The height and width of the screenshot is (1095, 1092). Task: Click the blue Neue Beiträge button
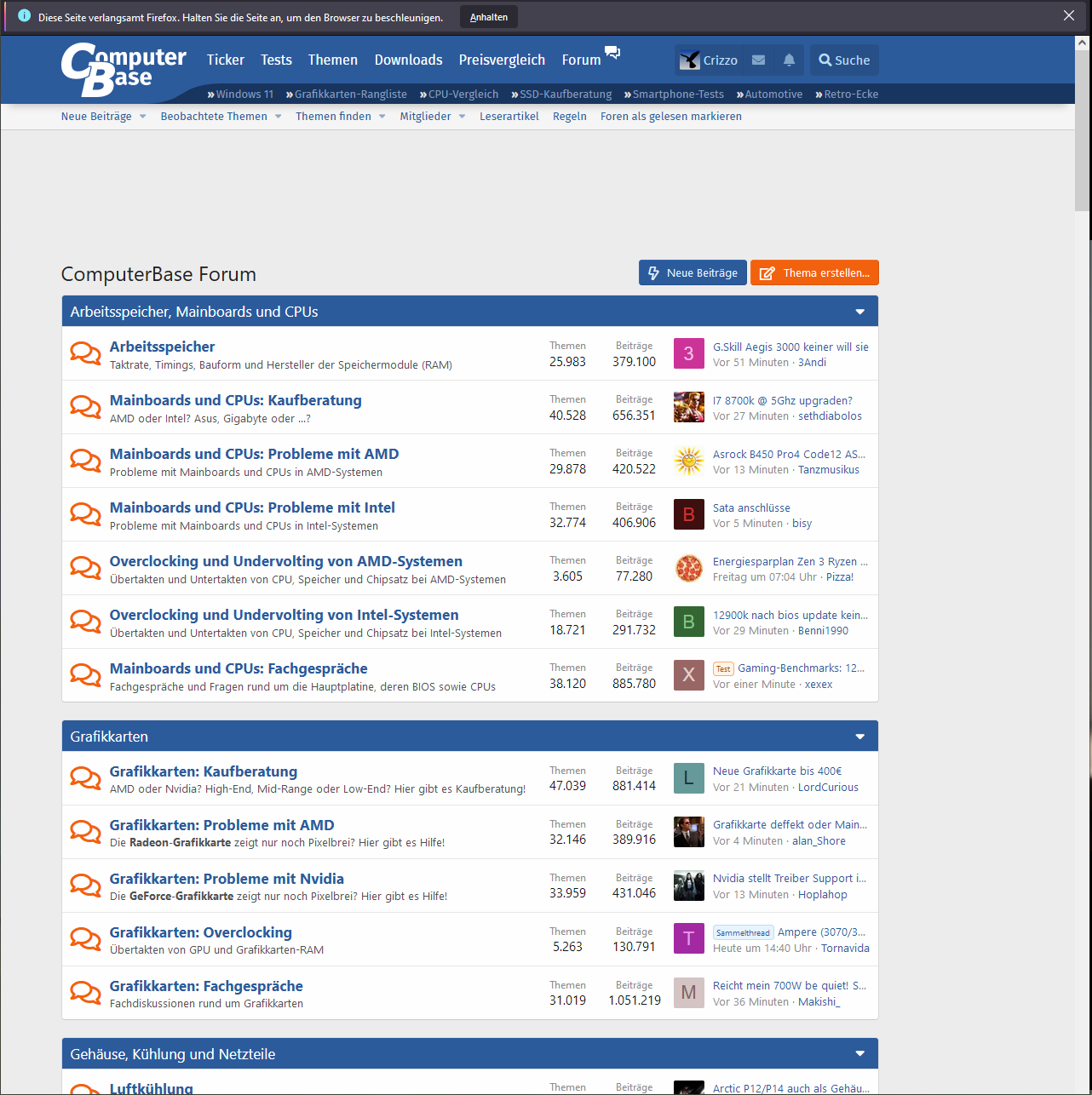point(693,272)
